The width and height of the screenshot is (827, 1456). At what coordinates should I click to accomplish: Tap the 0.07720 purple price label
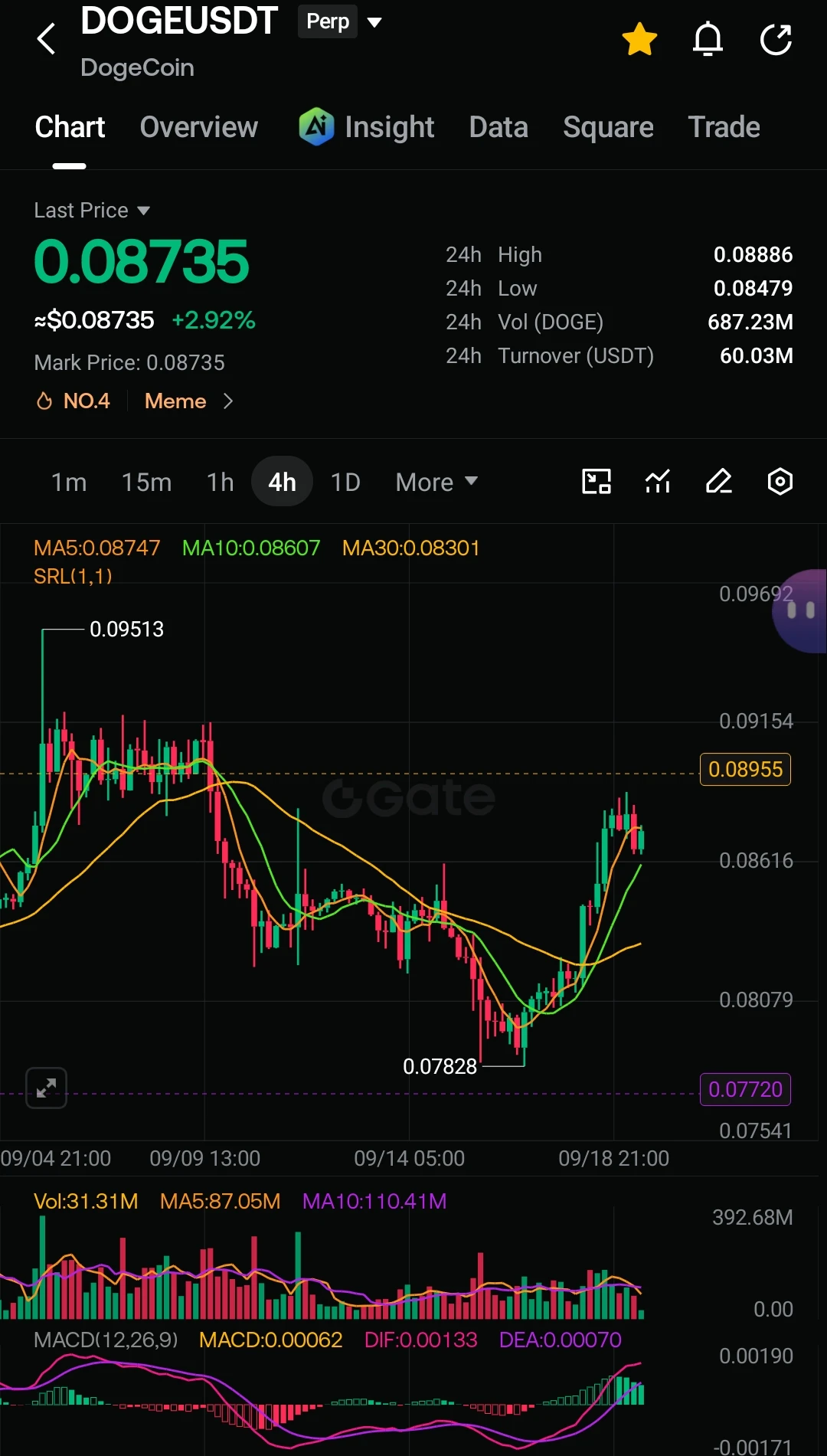point(745,1089)
